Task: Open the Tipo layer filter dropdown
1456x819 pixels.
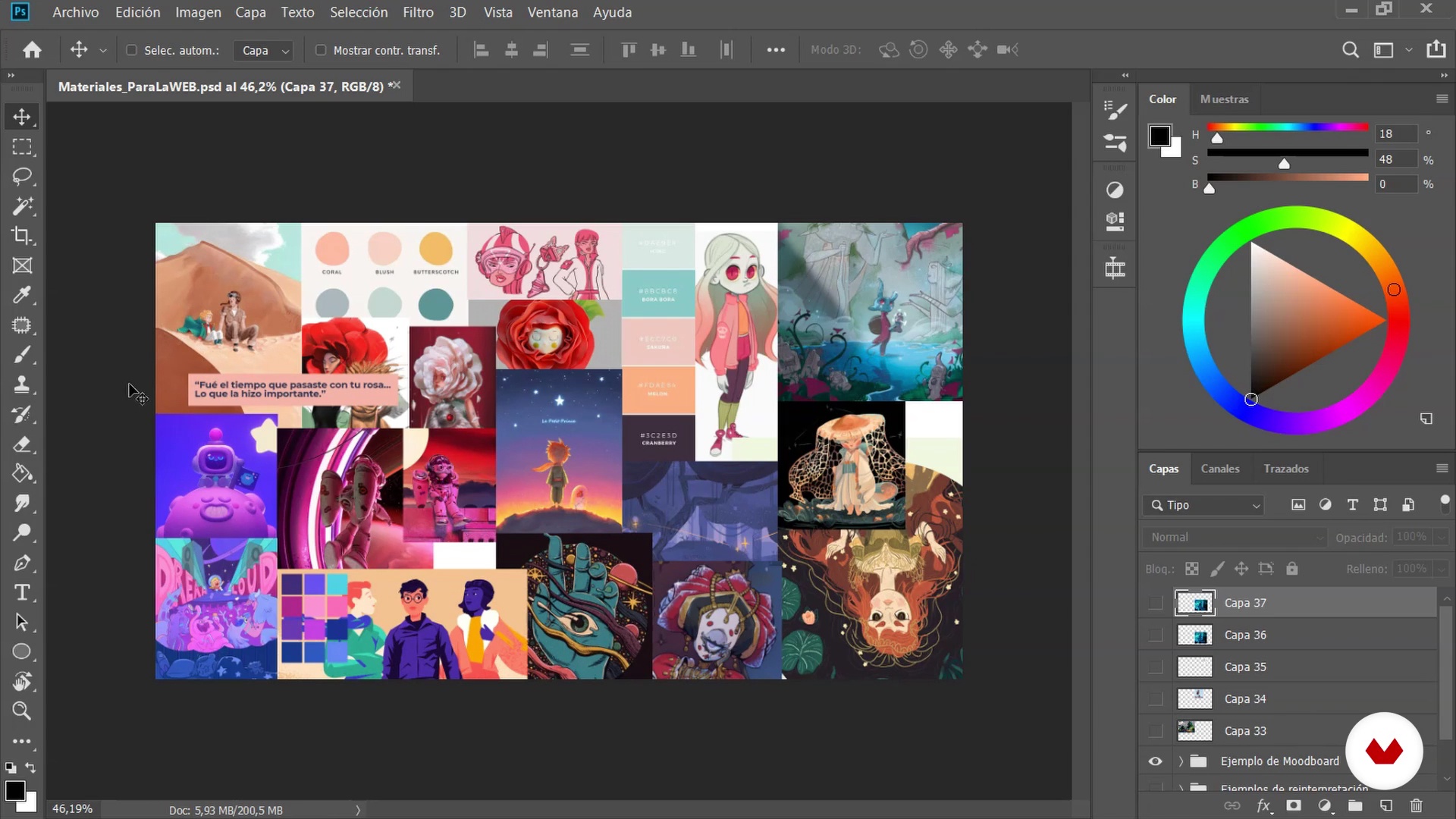Action: (x=1204, y=505)
